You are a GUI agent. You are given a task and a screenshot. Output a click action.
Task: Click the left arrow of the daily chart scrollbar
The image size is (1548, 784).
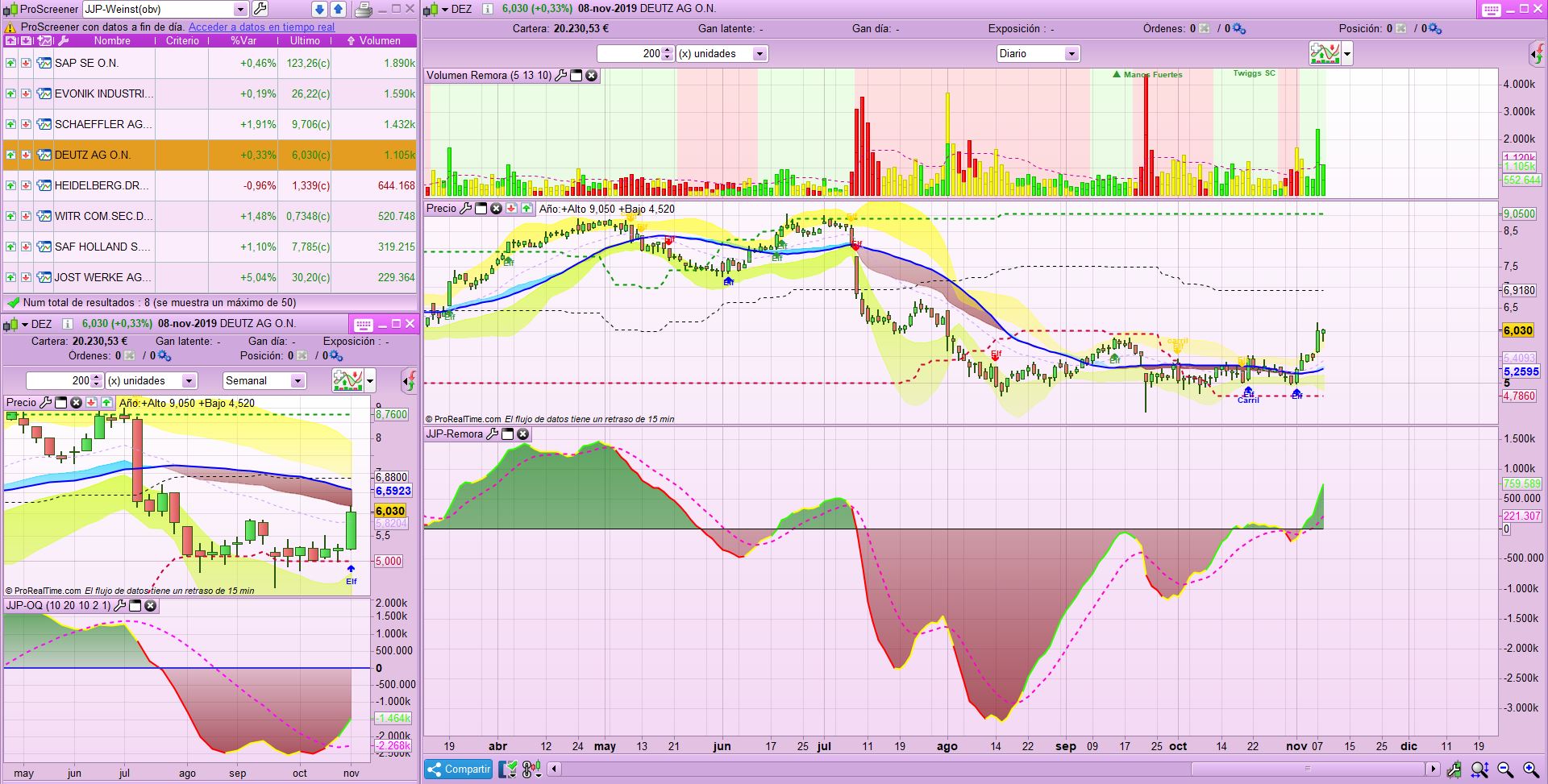point(555,769)
